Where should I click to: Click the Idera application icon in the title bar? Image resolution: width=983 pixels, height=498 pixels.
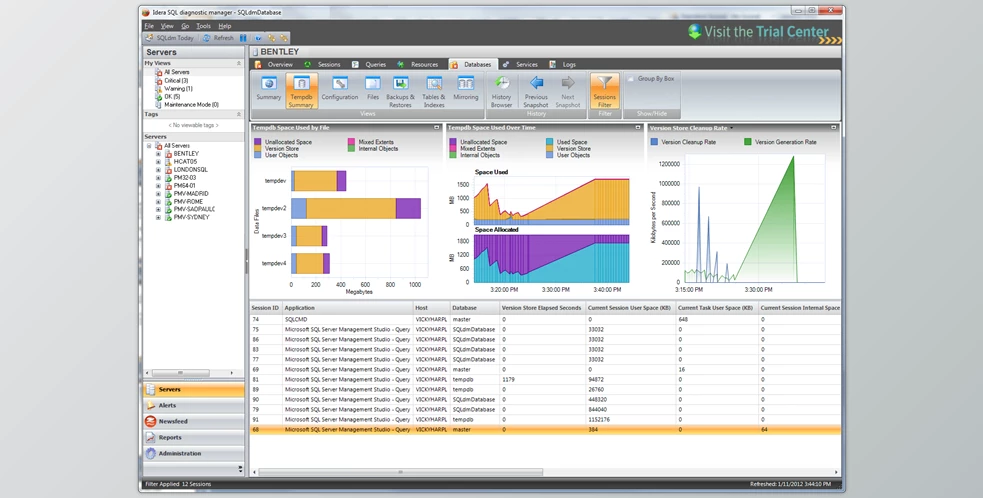tap(146, 12)
